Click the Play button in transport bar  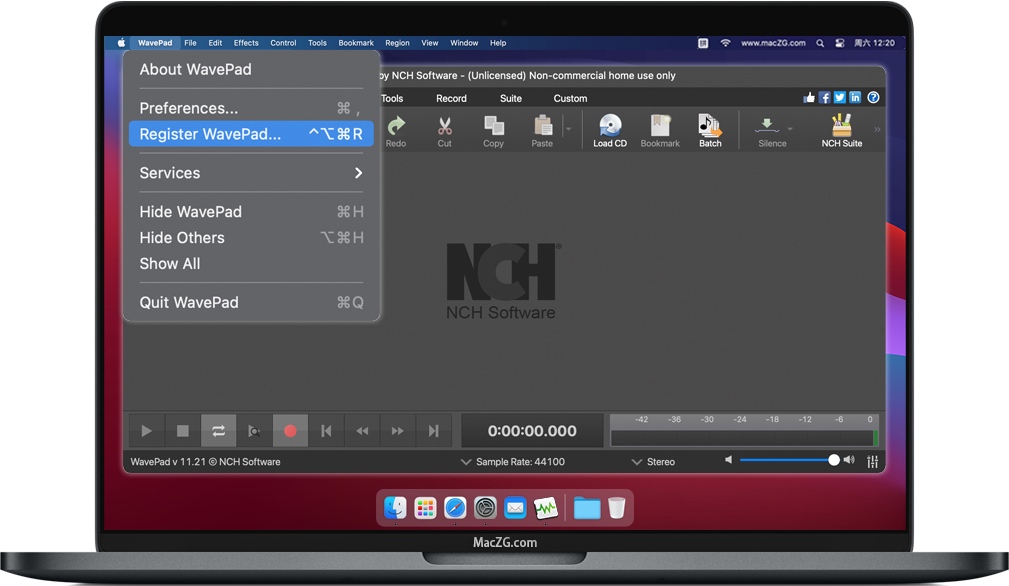tap(147, 431)
